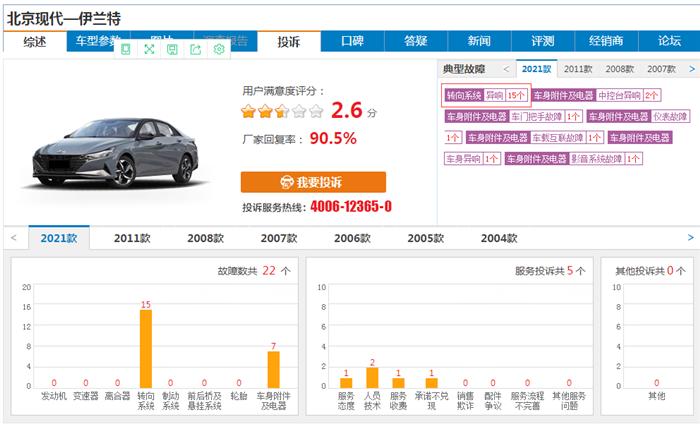Click the headset icon on 我要投诉 button
The width and height of the screenshot is (700, 426).
point(287,182)
